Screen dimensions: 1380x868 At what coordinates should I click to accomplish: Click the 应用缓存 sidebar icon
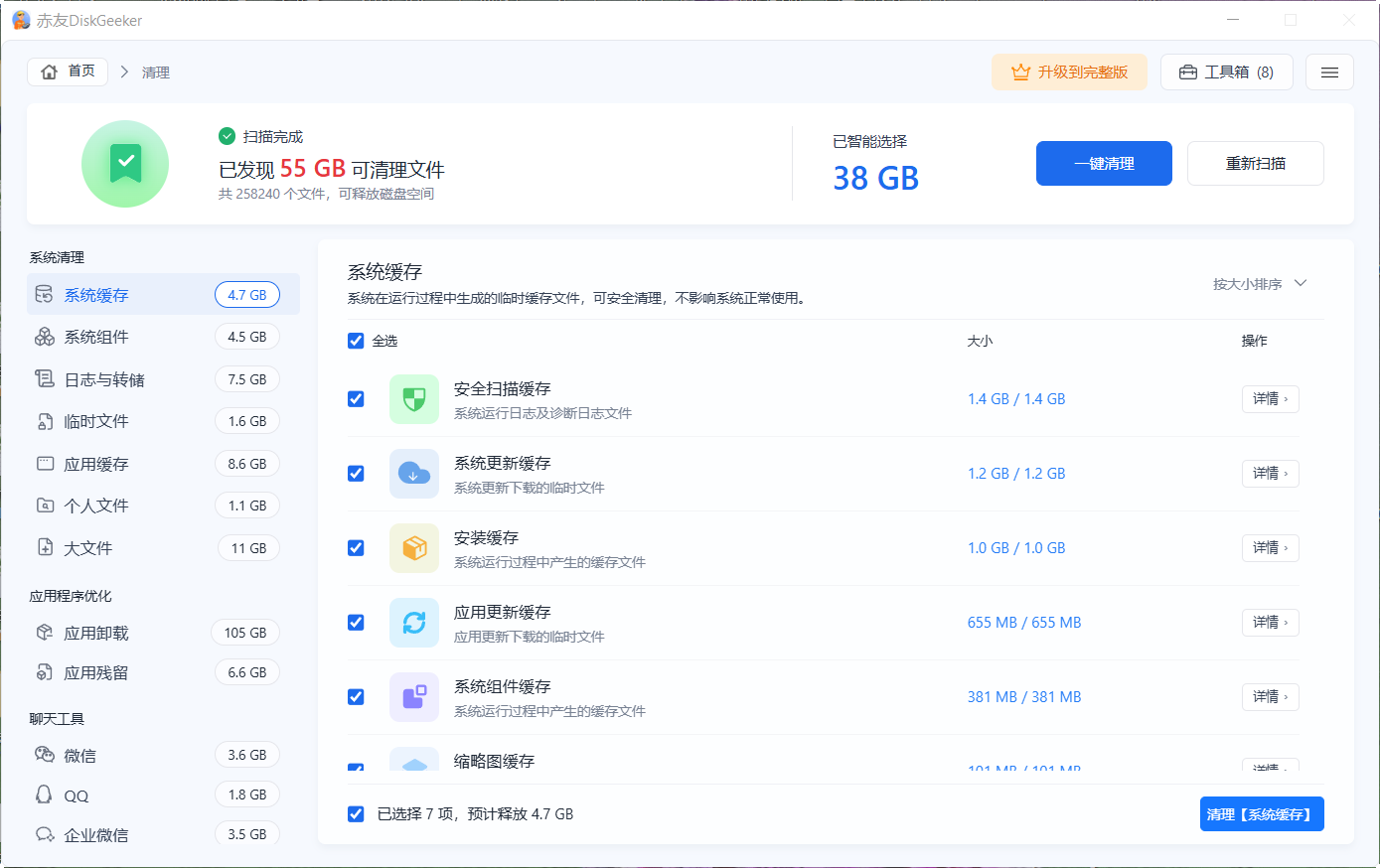pos(44,464)
